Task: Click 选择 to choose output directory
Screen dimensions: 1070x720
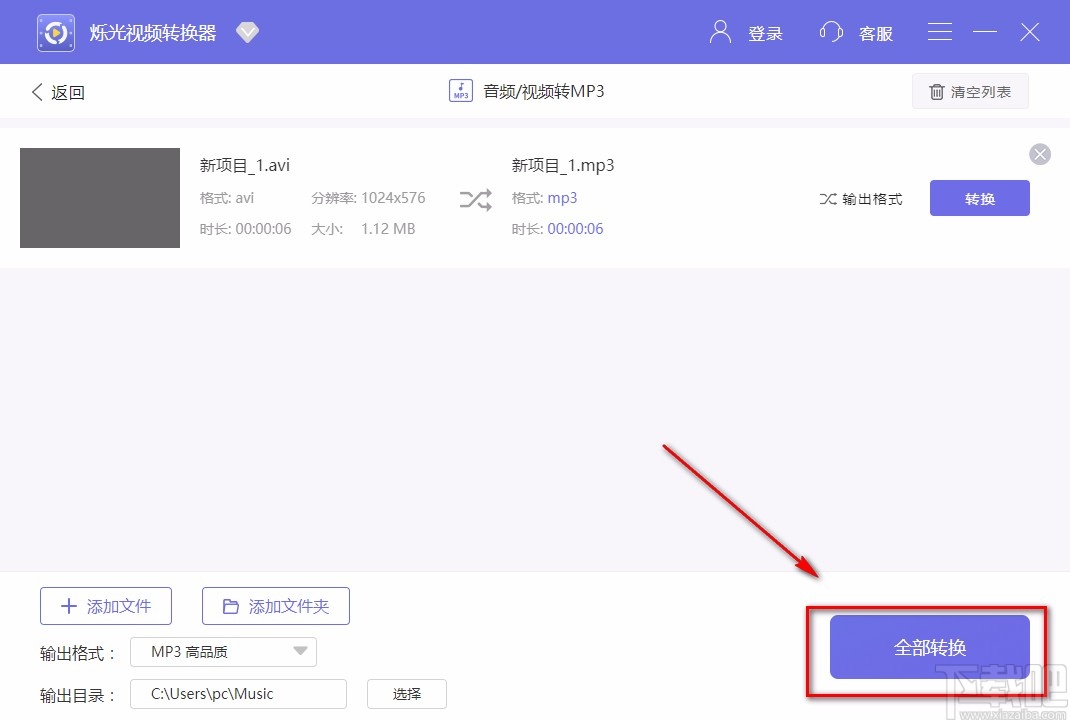Action: [x=406, y=693]
